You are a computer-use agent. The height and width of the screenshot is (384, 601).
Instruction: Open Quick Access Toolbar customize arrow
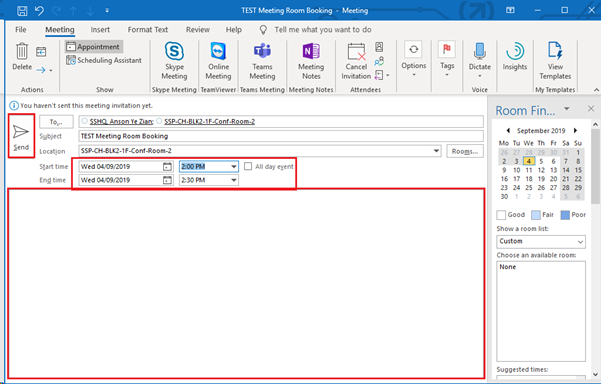[x=107, y=11]
